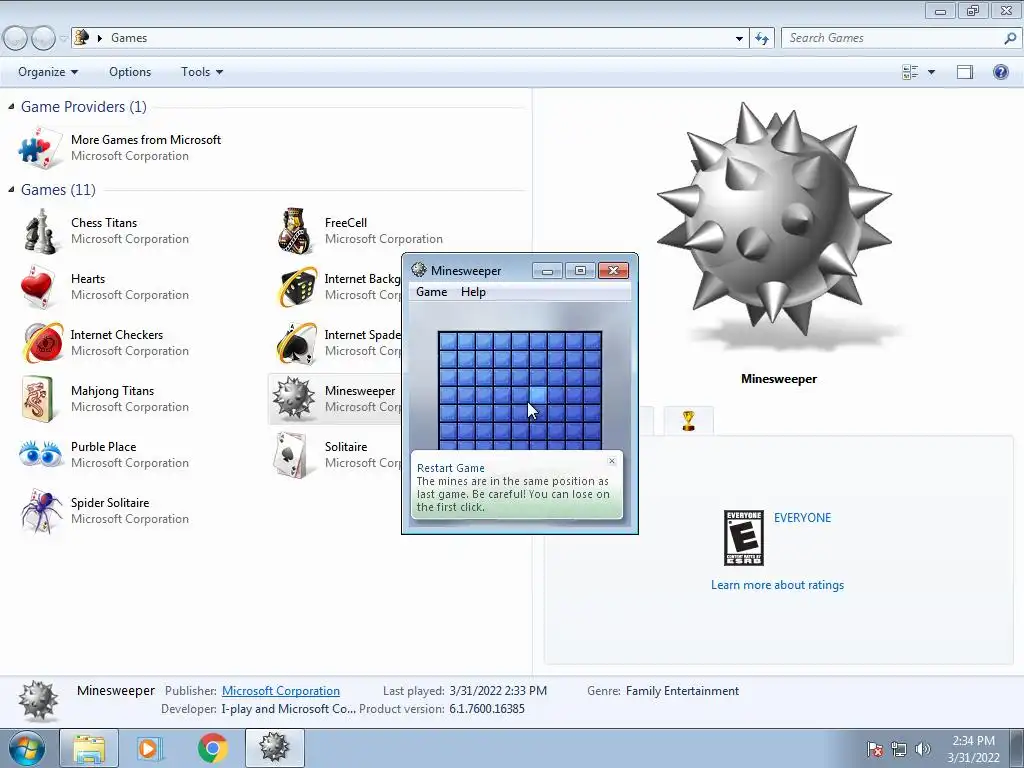Image resolution: width=1024 pixels, height=768 pixels.
Task: Click Learn more about ratings link
Action: 777,585
